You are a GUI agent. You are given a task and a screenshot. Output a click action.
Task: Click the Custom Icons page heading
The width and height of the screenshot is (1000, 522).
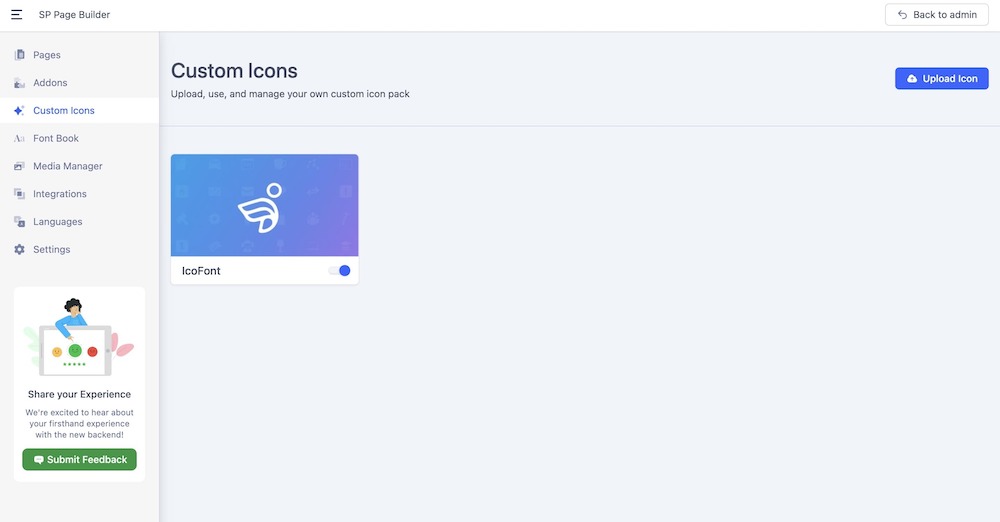click(234, 71)
